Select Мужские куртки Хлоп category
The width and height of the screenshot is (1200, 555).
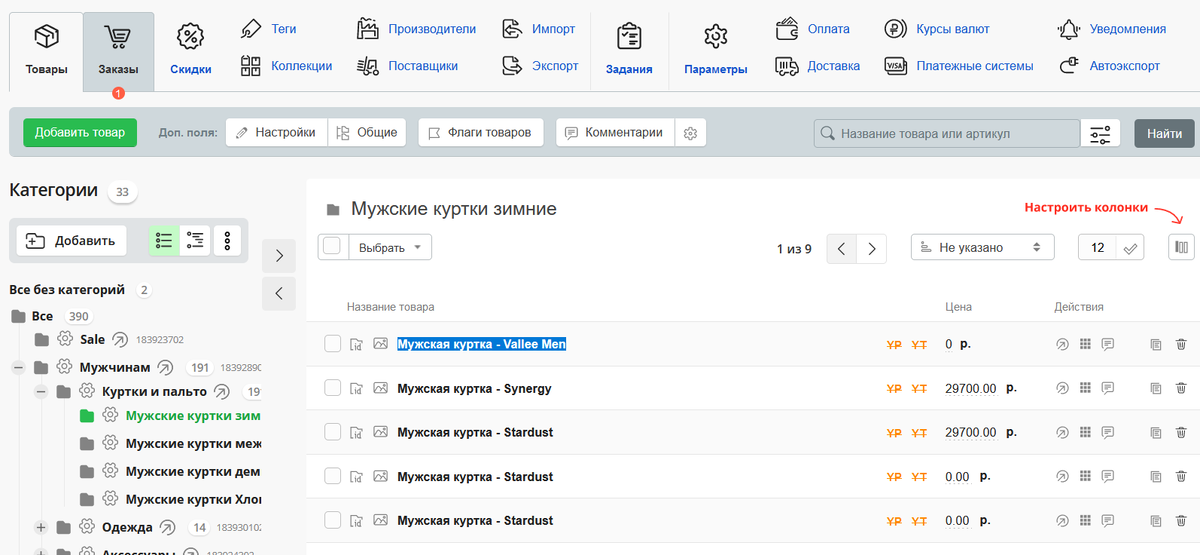pyautogui.click(x=193, y=499)
